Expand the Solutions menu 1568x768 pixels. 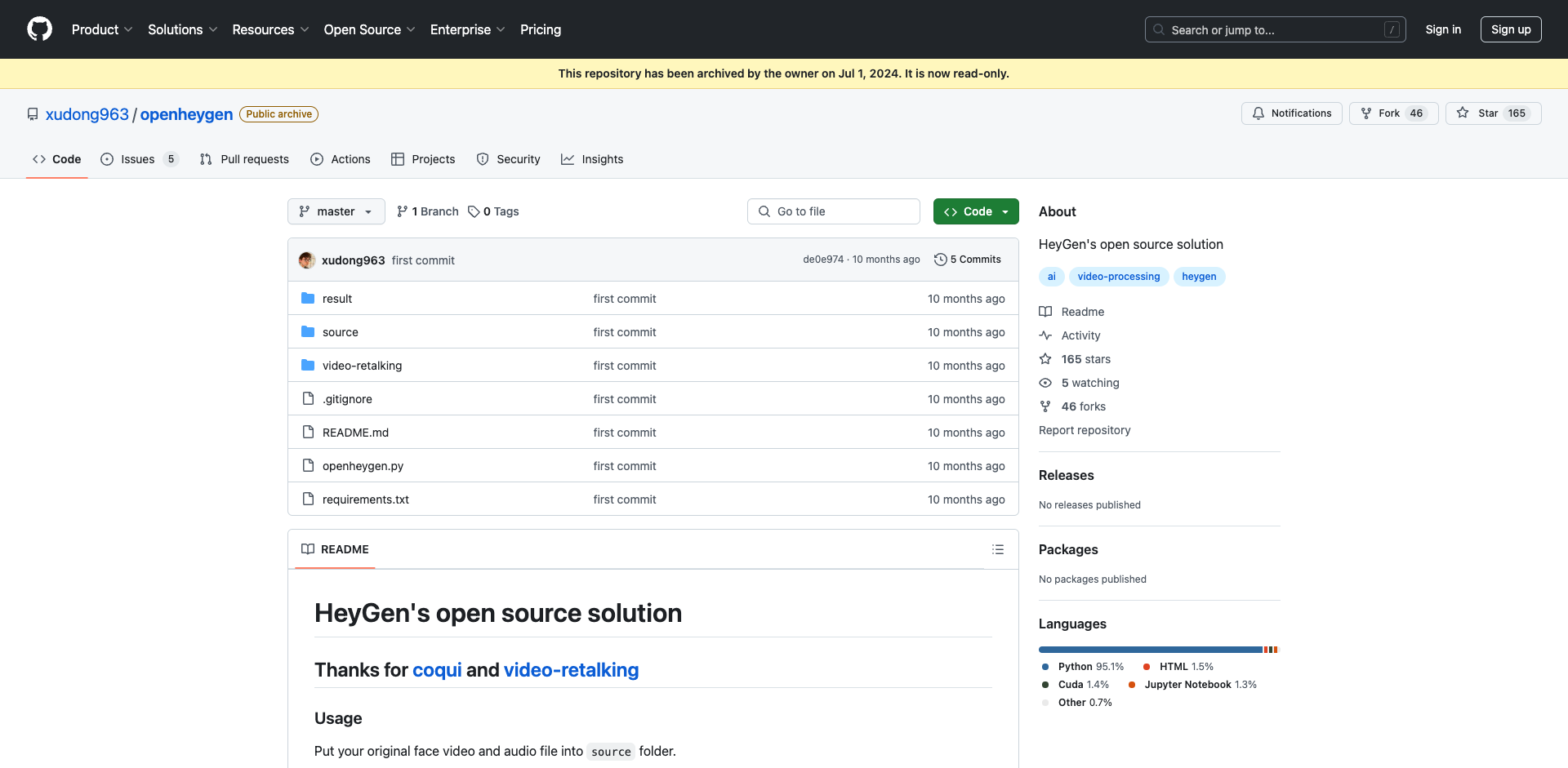pyautogui.click(x=183, y=29)
